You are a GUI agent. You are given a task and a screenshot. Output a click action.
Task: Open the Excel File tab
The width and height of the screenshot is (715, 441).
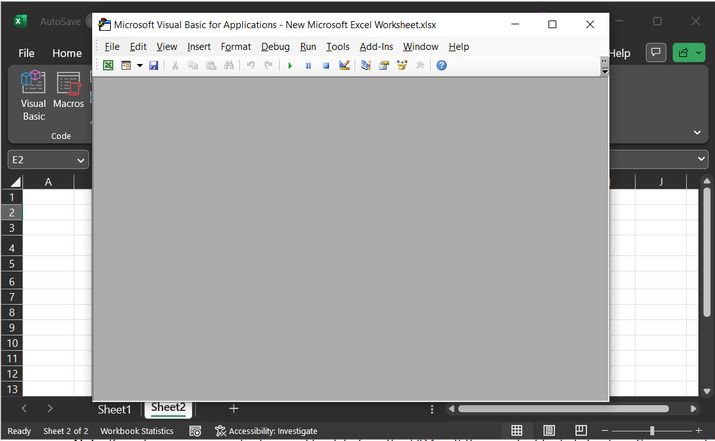tap(26, 53)
